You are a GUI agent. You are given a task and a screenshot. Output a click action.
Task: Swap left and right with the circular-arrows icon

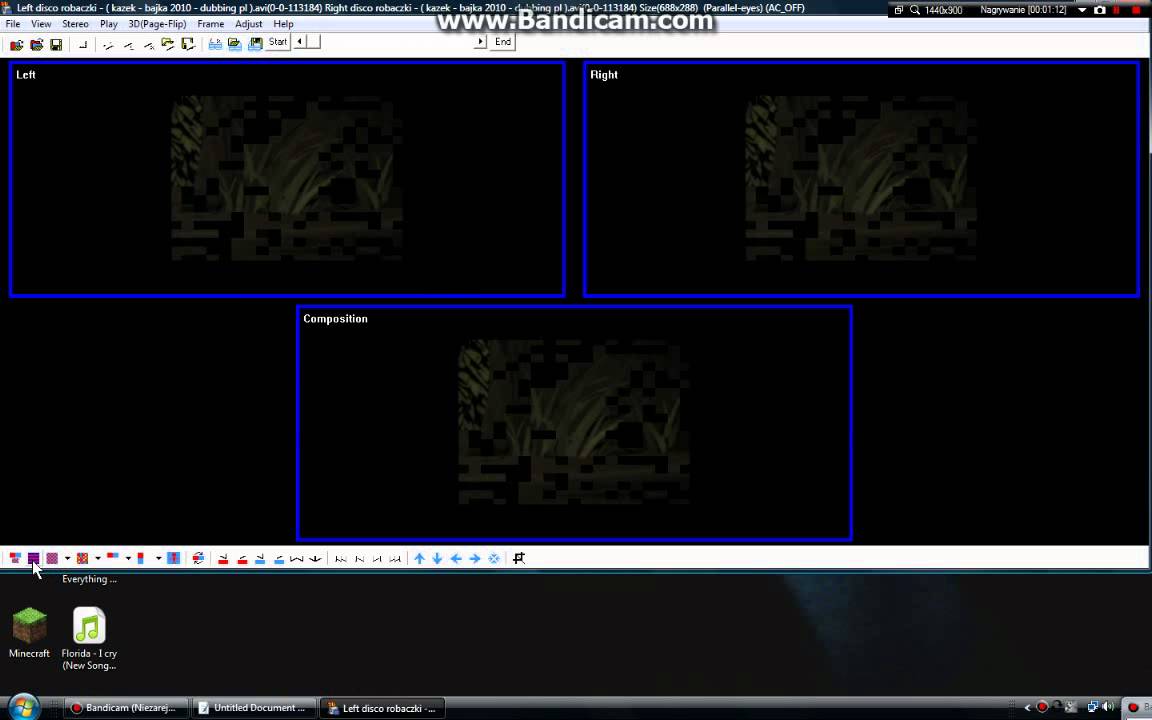point(198,558)
